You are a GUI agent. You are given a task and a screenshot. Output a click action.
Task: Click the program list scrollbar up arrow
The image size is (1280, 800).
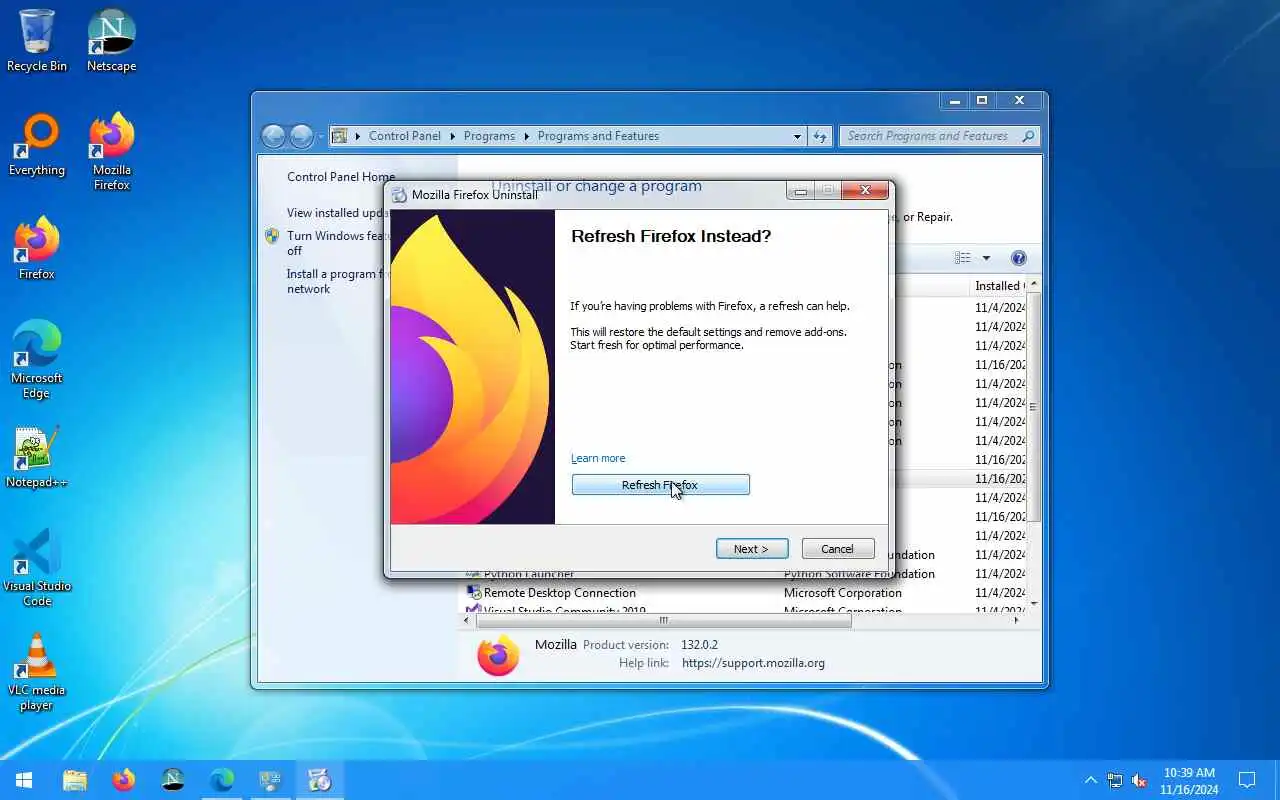click(1034, 285)
